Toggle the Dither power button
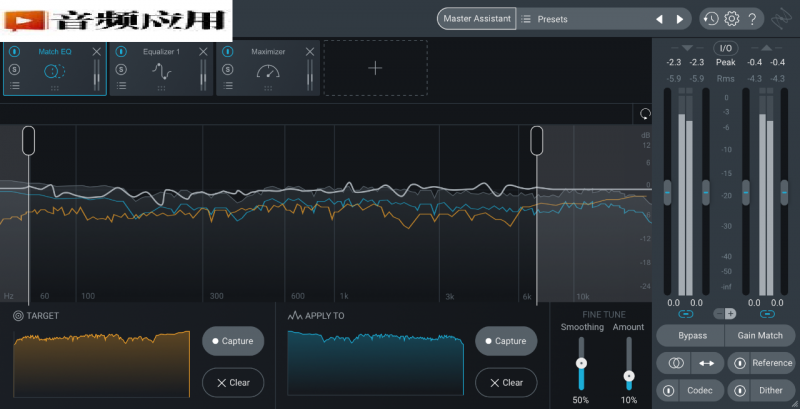The height and width of the screenshot is (409, 800). 739,391
